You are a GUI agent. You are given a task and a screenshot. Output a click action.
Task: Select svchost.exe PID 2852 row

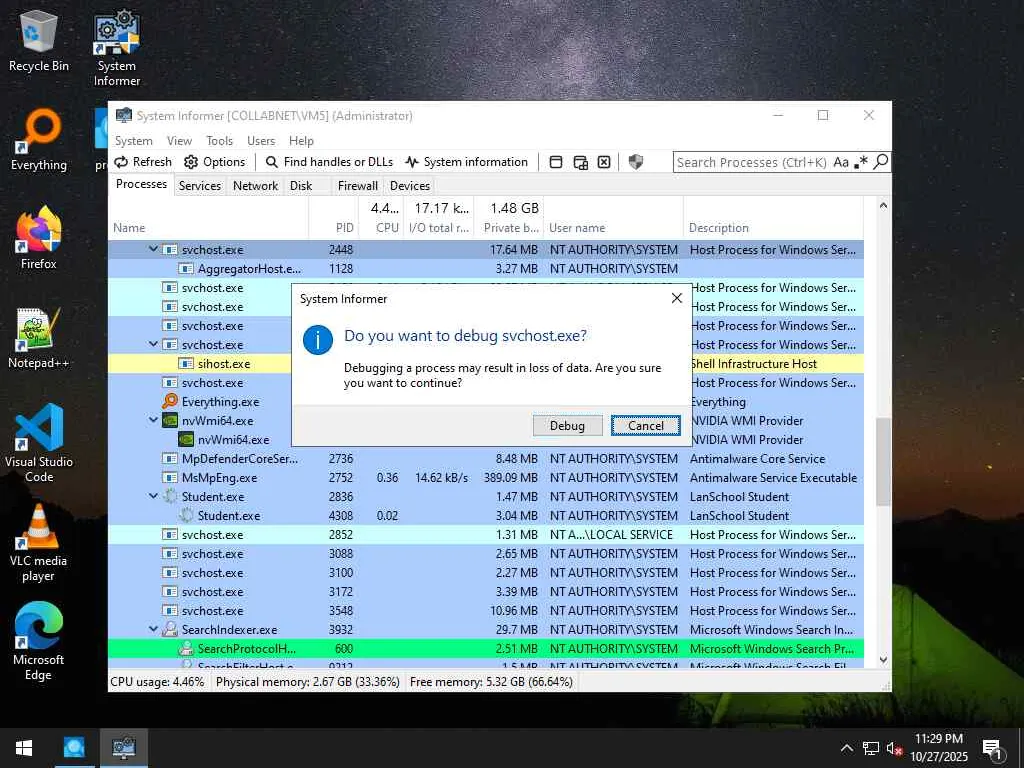pyautogui.click(x=486, y=534)
